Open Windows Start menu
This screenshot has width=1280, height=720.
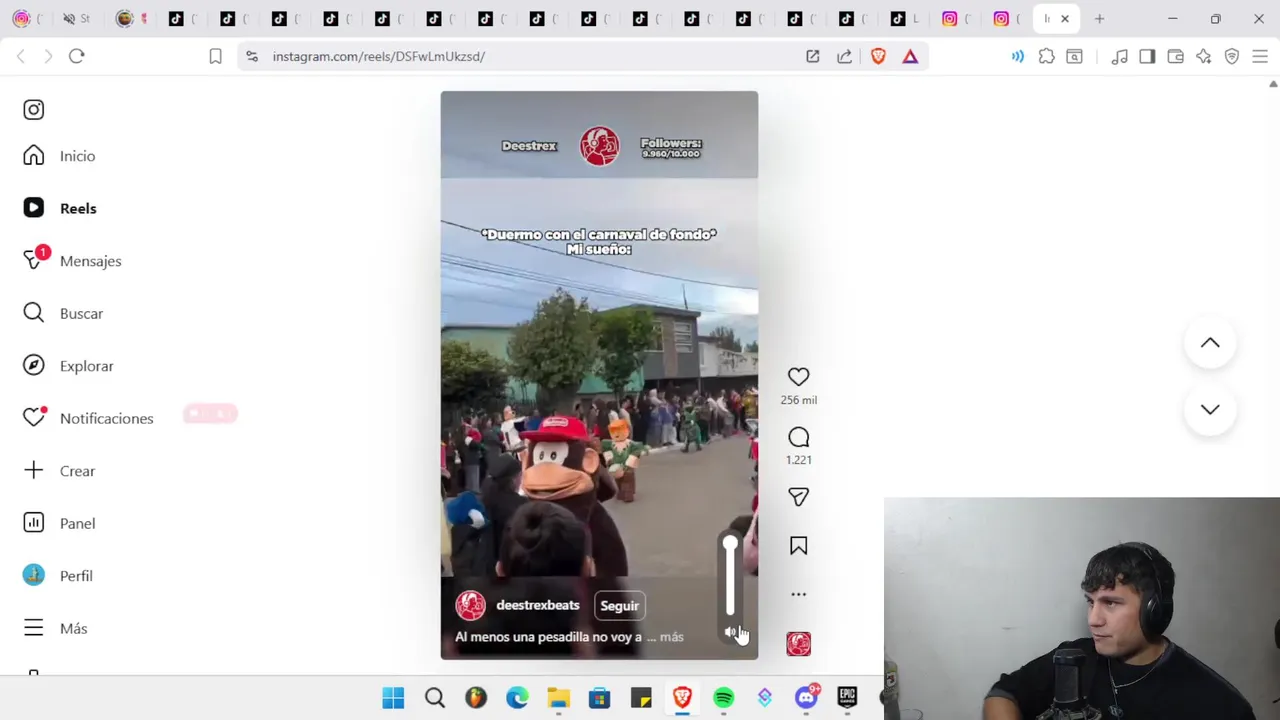point(393,698)
